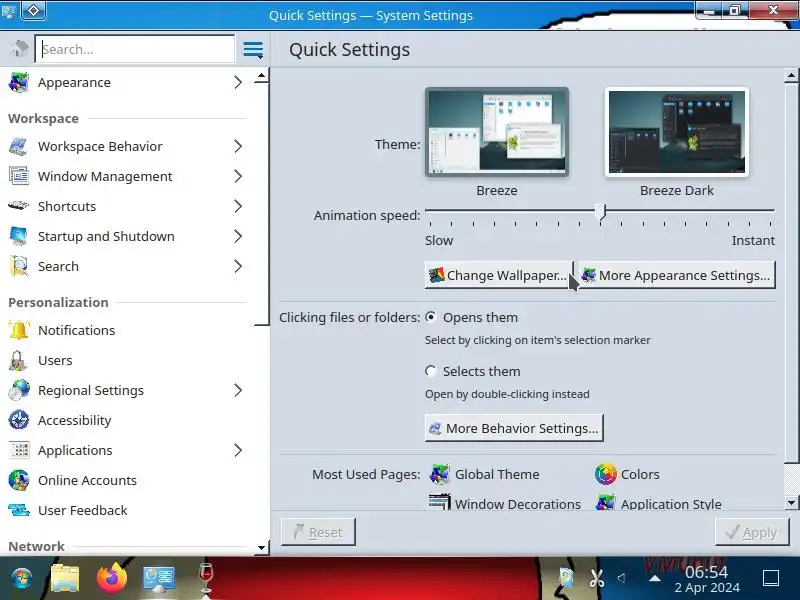The width and height of the screenshot is (800, 600).
Task: Open the Notifications settings page
Action: click(x=127, y=330)
